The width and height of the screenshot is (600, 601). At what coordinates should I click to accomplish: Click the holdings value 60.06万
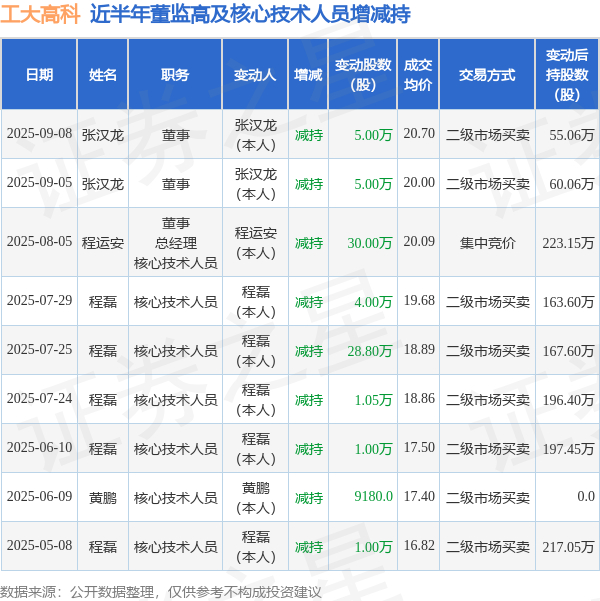click(572, 184)
